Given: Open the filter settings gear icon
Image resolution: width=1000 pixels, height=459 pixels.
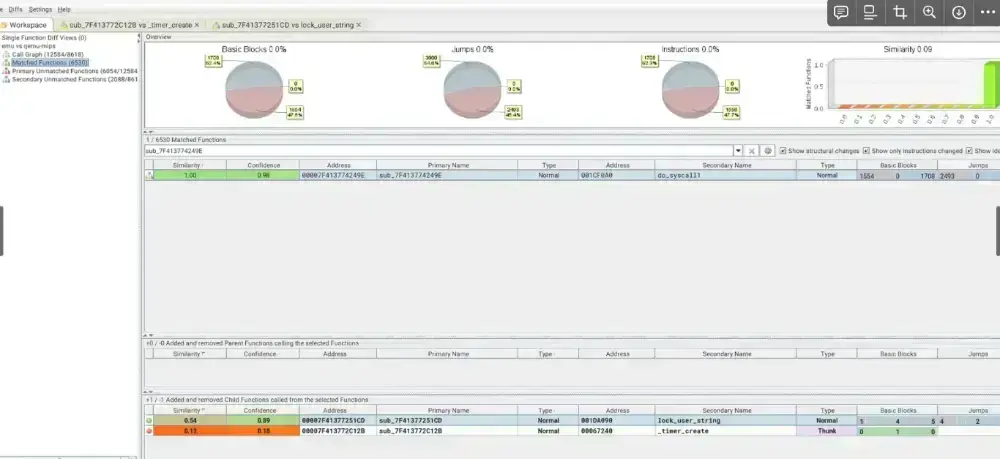Looking at the screenshot, I should point(768,150).
